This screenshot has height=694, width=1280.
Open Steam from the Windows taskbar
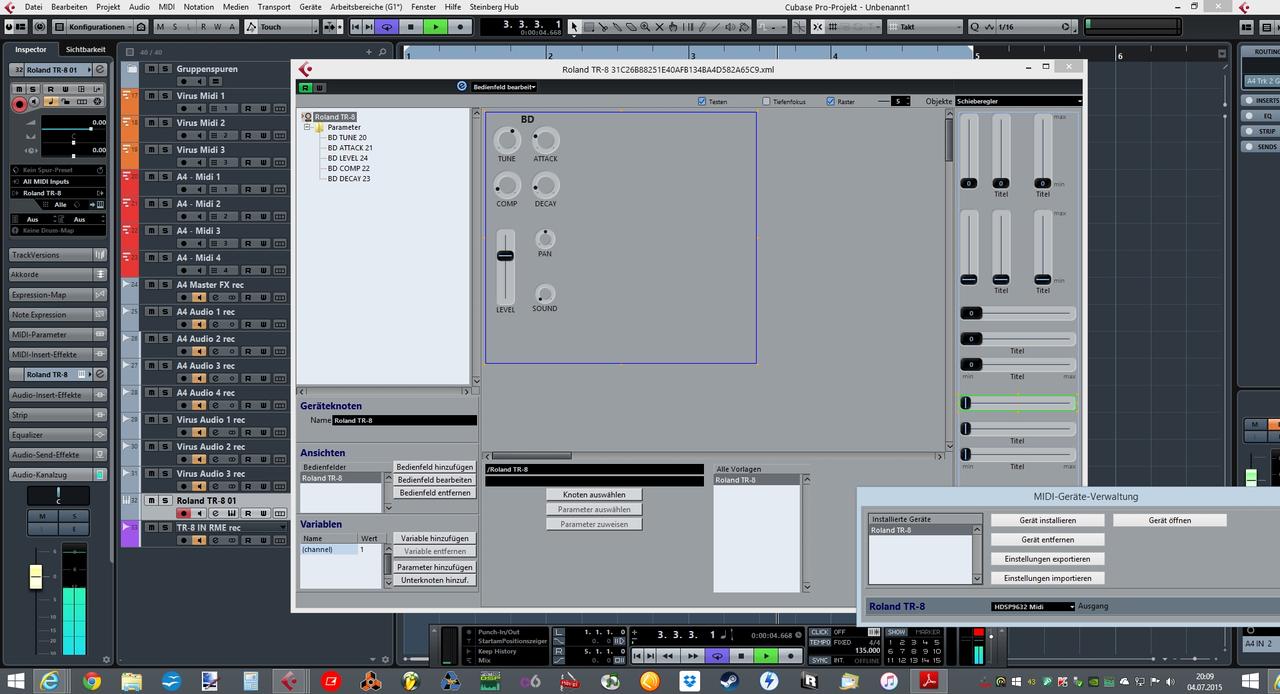point(729,681)
